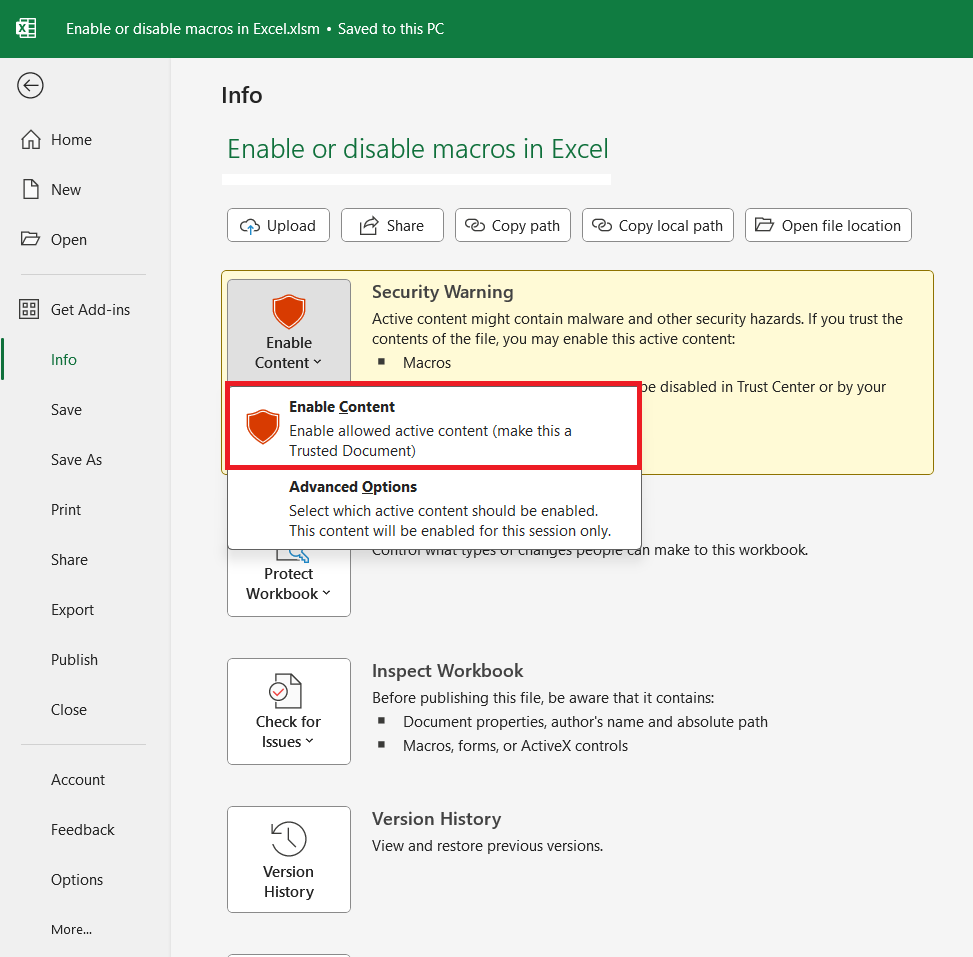This screenshot has height=957, width=973.
Task: Click the 'Saved to this PC' title text
Action: click(391, 29)
